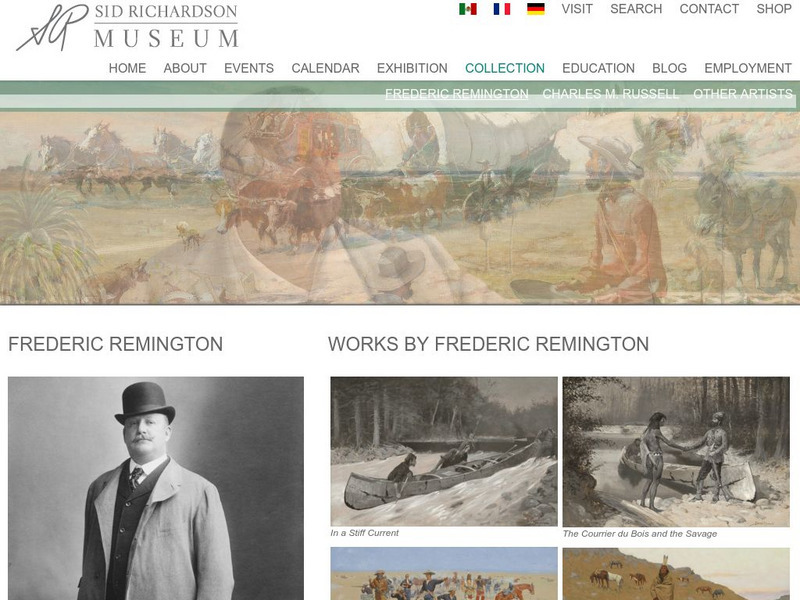Open the SHOP link
This screenshot has height=600, width=800.
[x=774, y=9]
